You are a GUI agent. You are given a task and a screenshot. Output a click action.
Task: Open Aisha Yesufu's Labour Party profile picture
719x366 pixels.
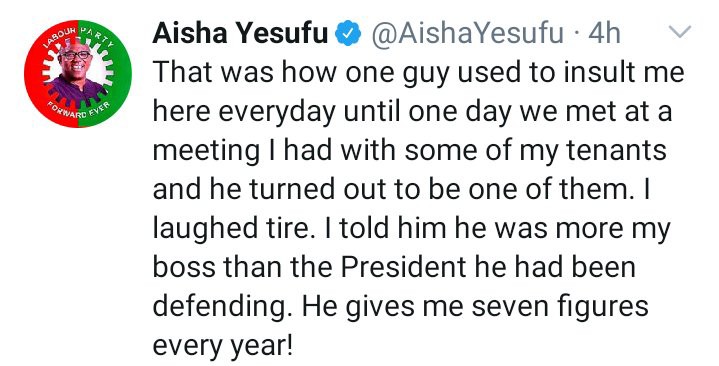coord(78,74)
